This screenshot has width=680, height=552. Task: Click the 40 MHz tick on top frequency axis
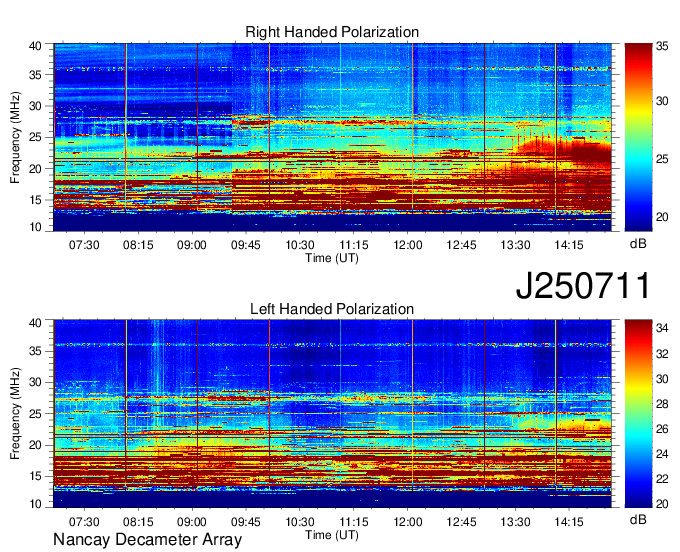[x=36, y=46]
